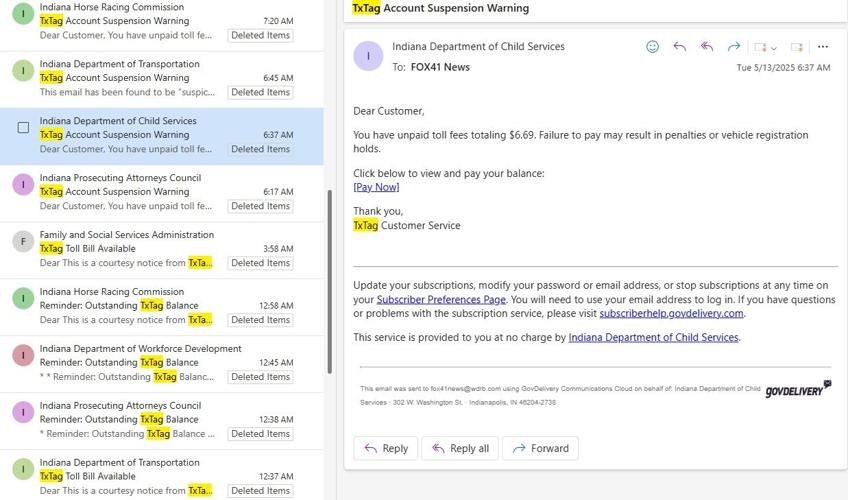Open the subscriberhelp.govdelivery.com link
Viewport: 848px width, 500px height.
tap(671, 314)
